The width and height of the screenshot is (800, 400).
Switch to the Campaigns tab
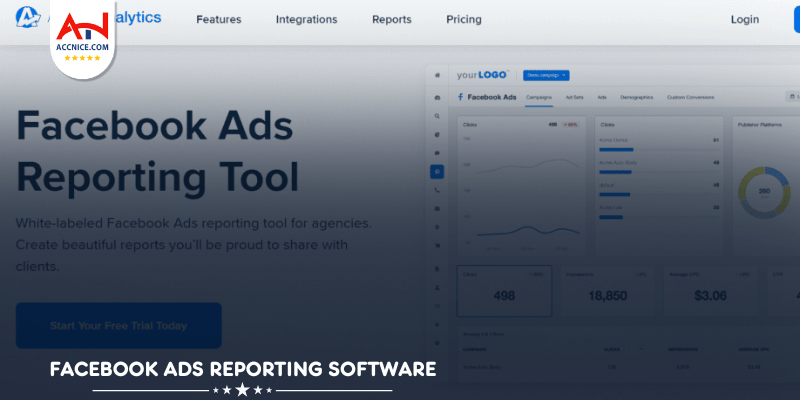pos(539,97)
